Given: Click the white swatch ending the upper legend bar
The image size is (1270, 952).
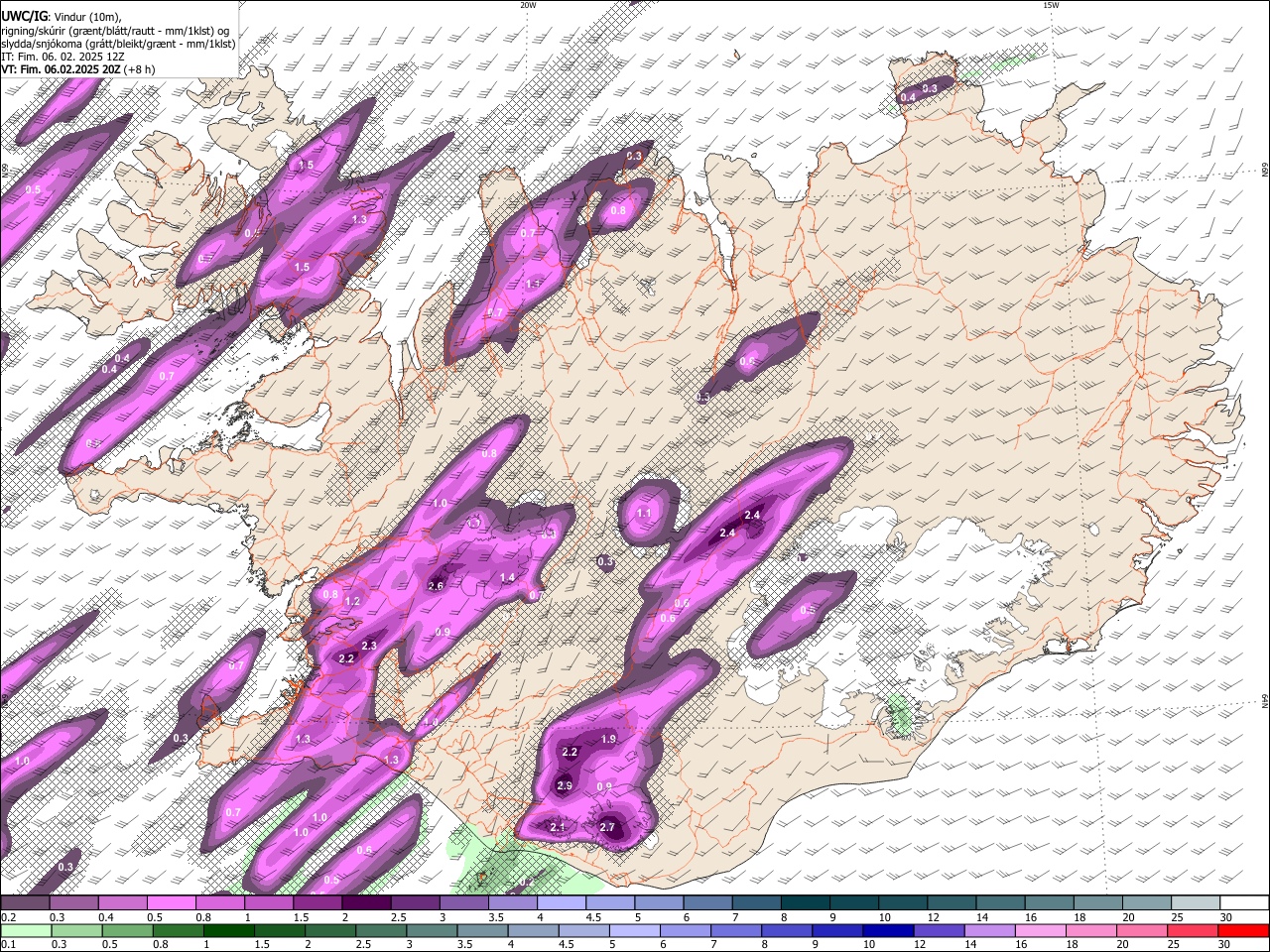Looking at the screenshot, I should click(1244, 903).
